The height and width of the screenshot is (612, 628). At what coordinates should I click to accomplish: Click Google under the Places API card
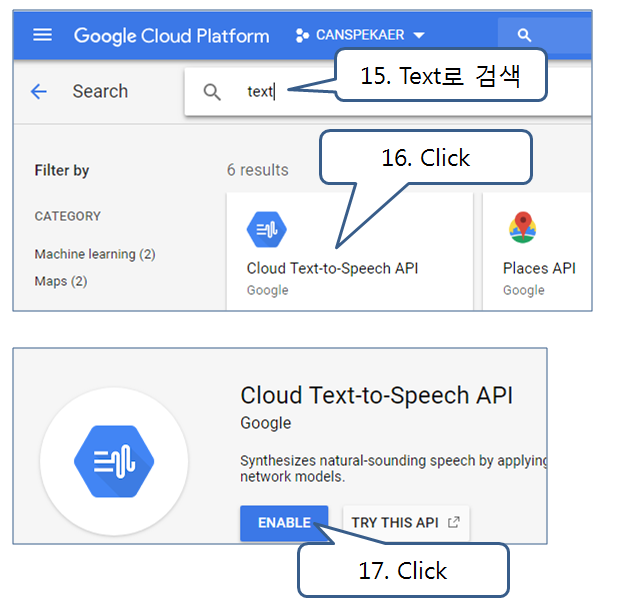coord(523,290)
